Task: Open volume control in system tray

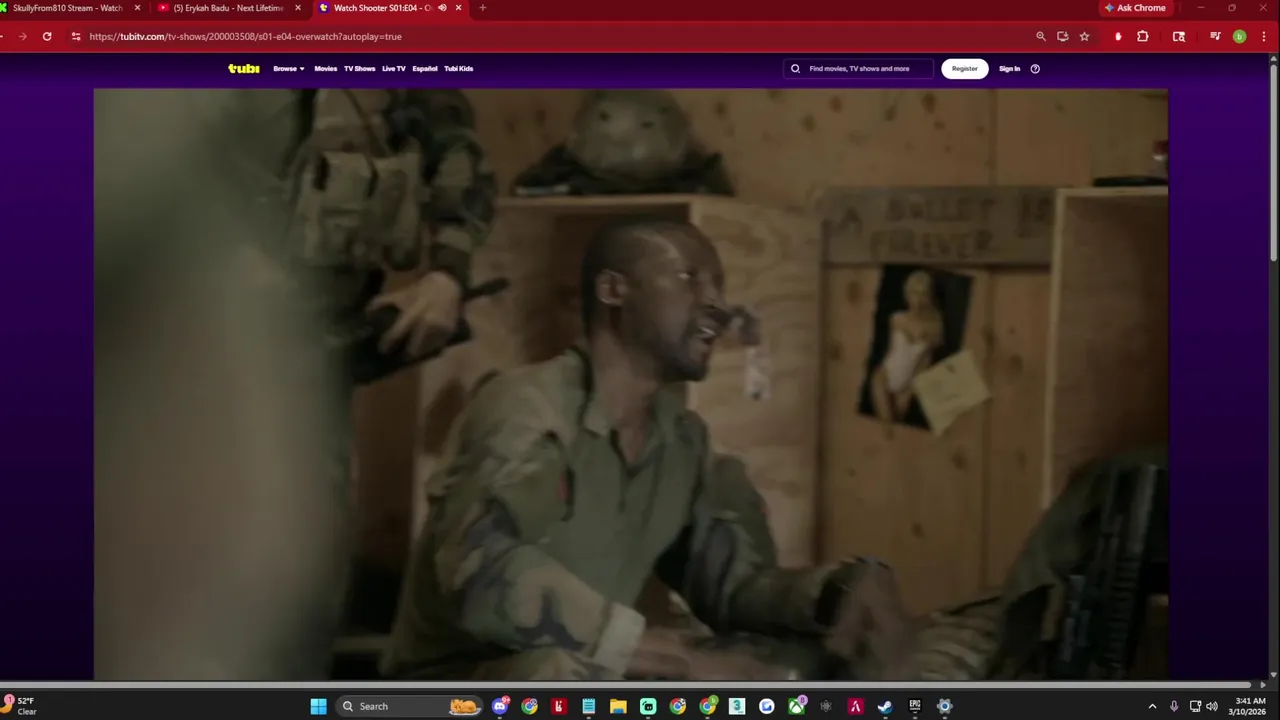Action: coord(1212,706)
